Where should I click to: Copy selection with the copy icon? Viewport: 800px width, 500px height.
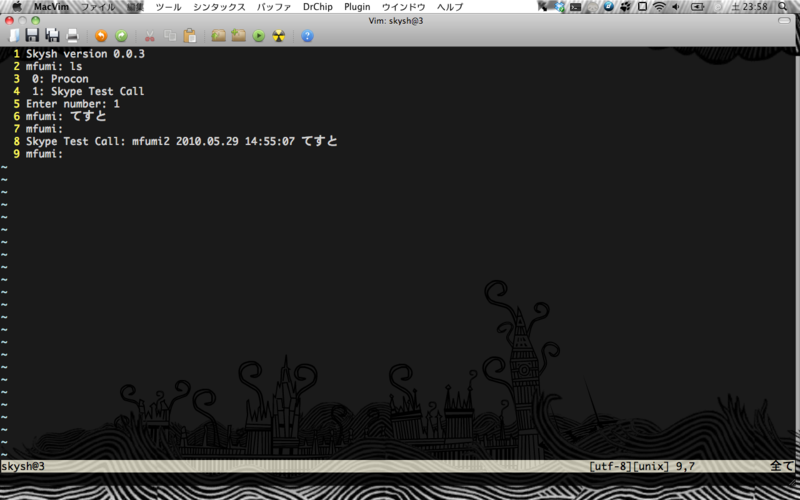170,36
